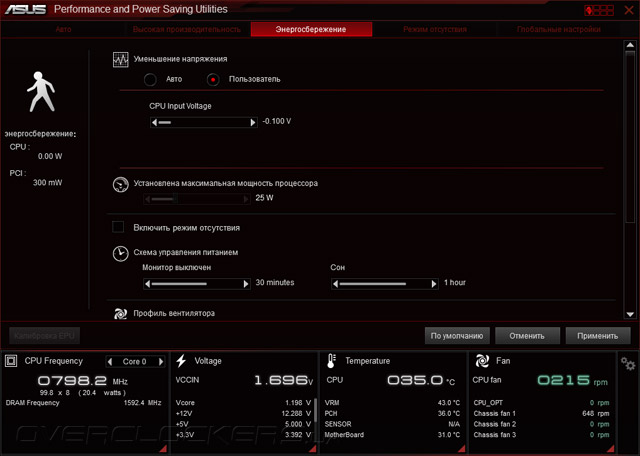
Task: Click the DRAM Frequency row
Action: (83, 403)
